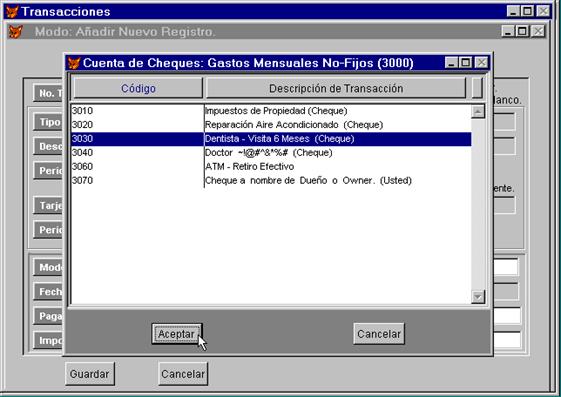Screen dimensions: 561x397
Task: Maximize the Transacciones window
Action: coord(527,11)
